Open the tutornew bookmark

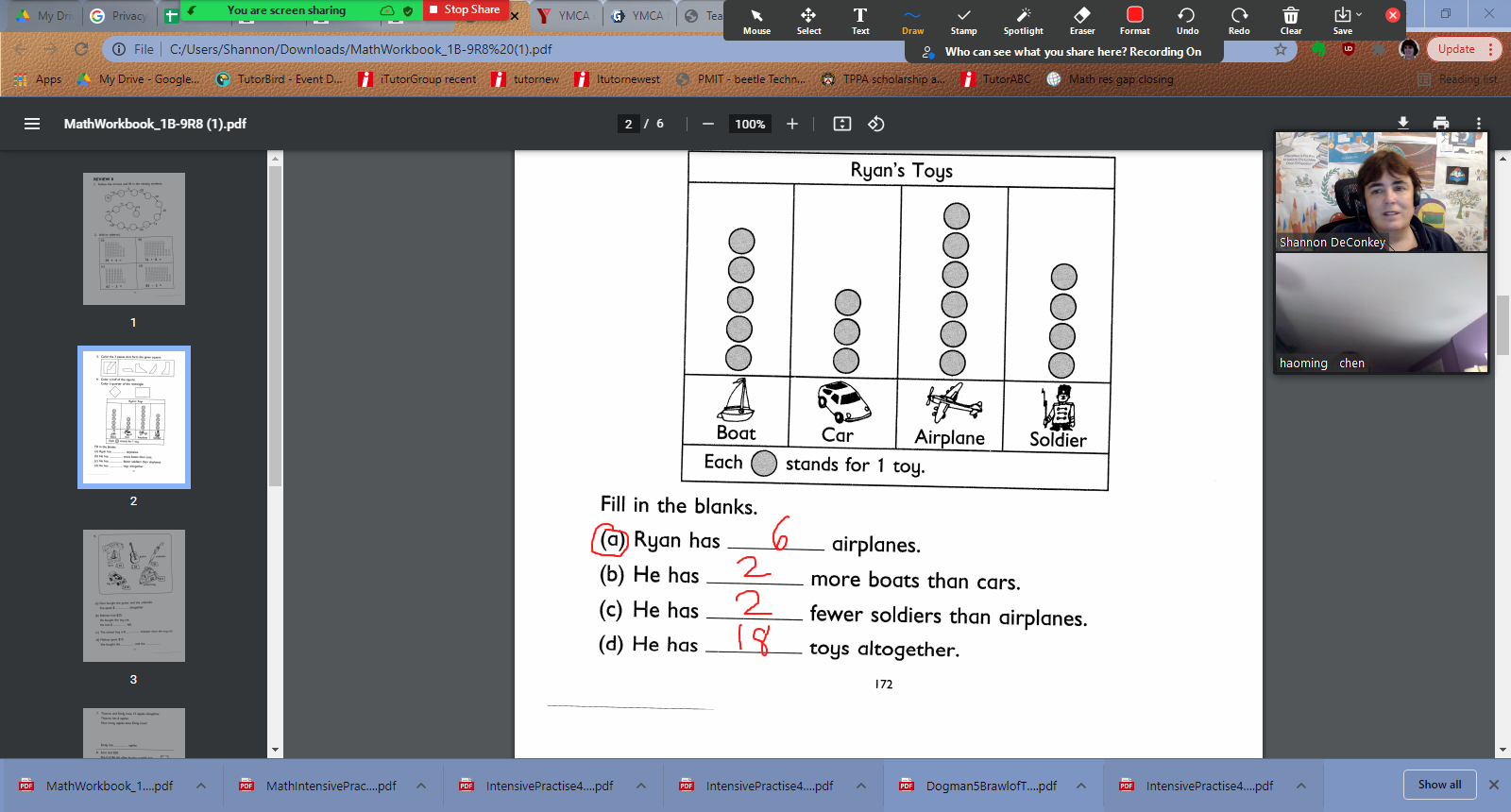pos(526,79)
